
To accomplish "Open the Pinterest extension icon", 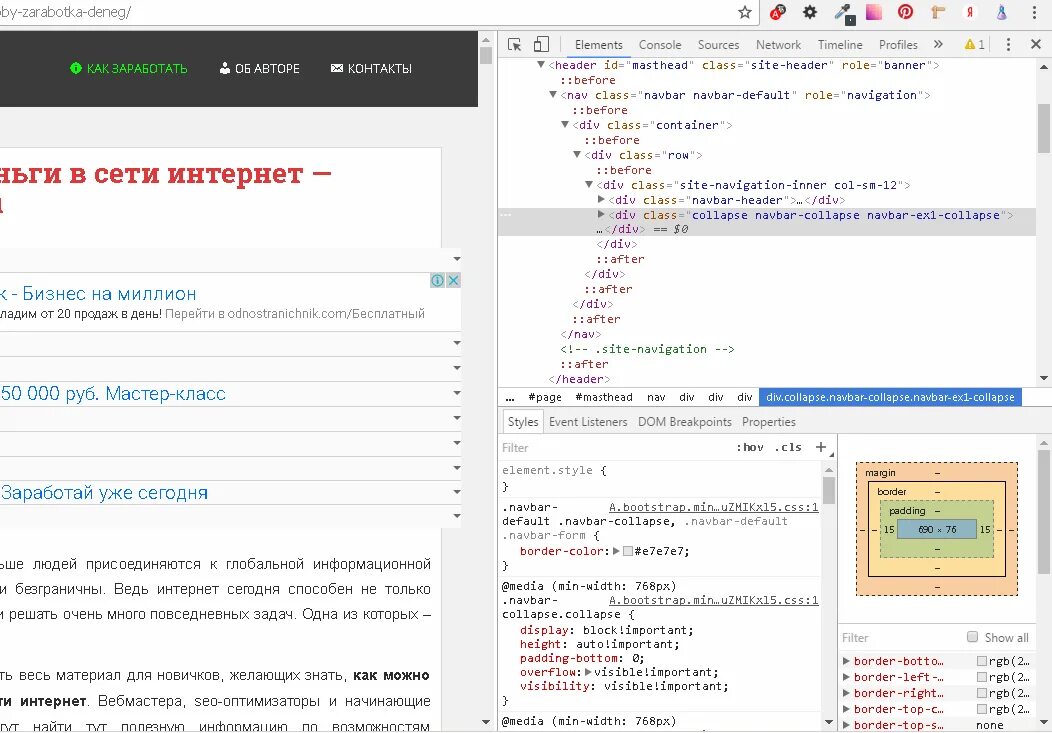I will tap(905, 11).
